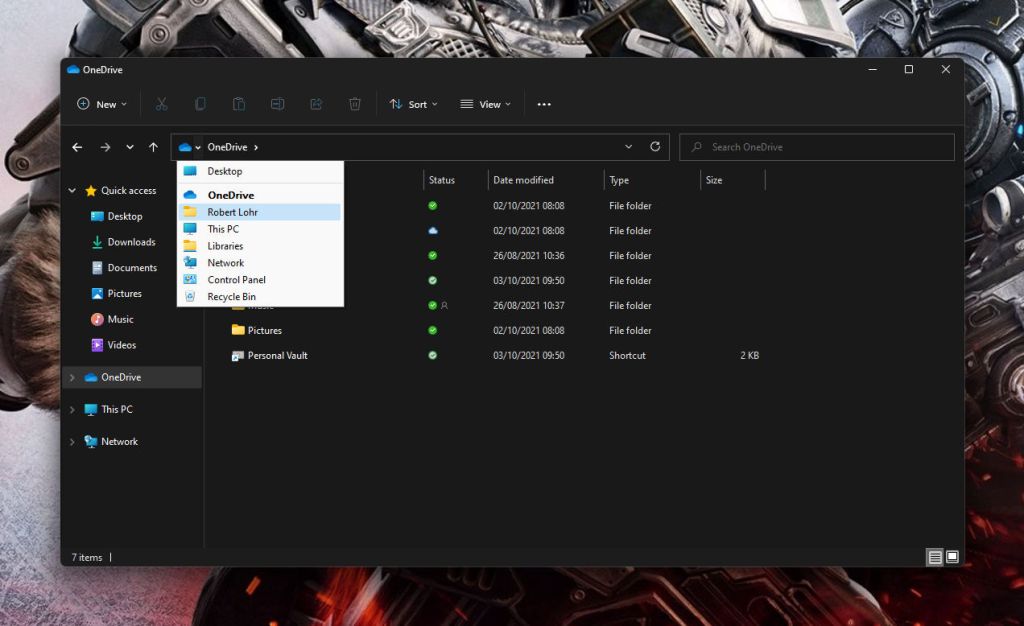Click the Copy icon in toolbar
Screen dimensions: 1024x626
pos(200,104)
